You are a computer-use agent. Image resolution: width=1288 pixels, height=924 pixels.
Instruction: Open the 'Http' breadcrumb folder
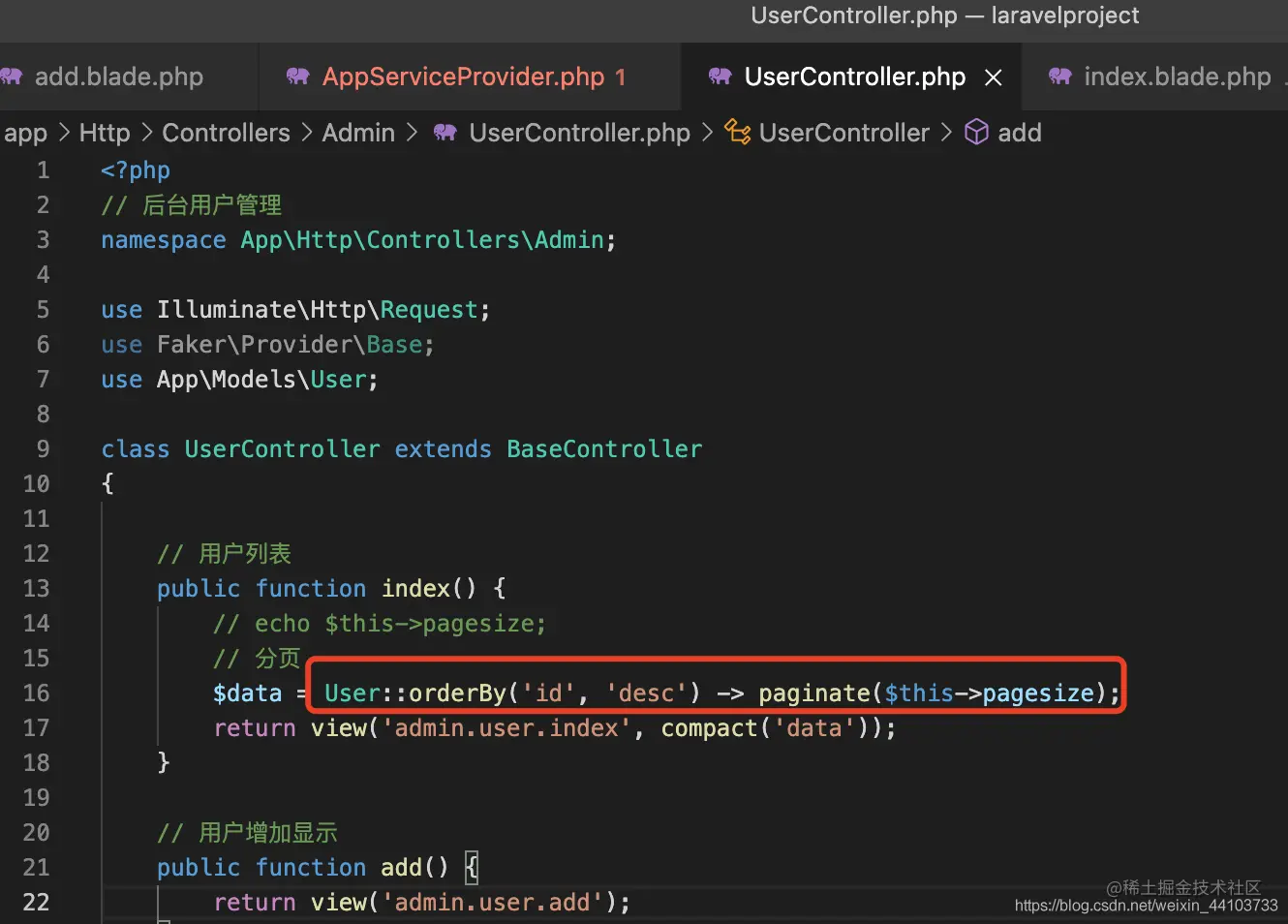pyautogui.click(x=105, y=133)
